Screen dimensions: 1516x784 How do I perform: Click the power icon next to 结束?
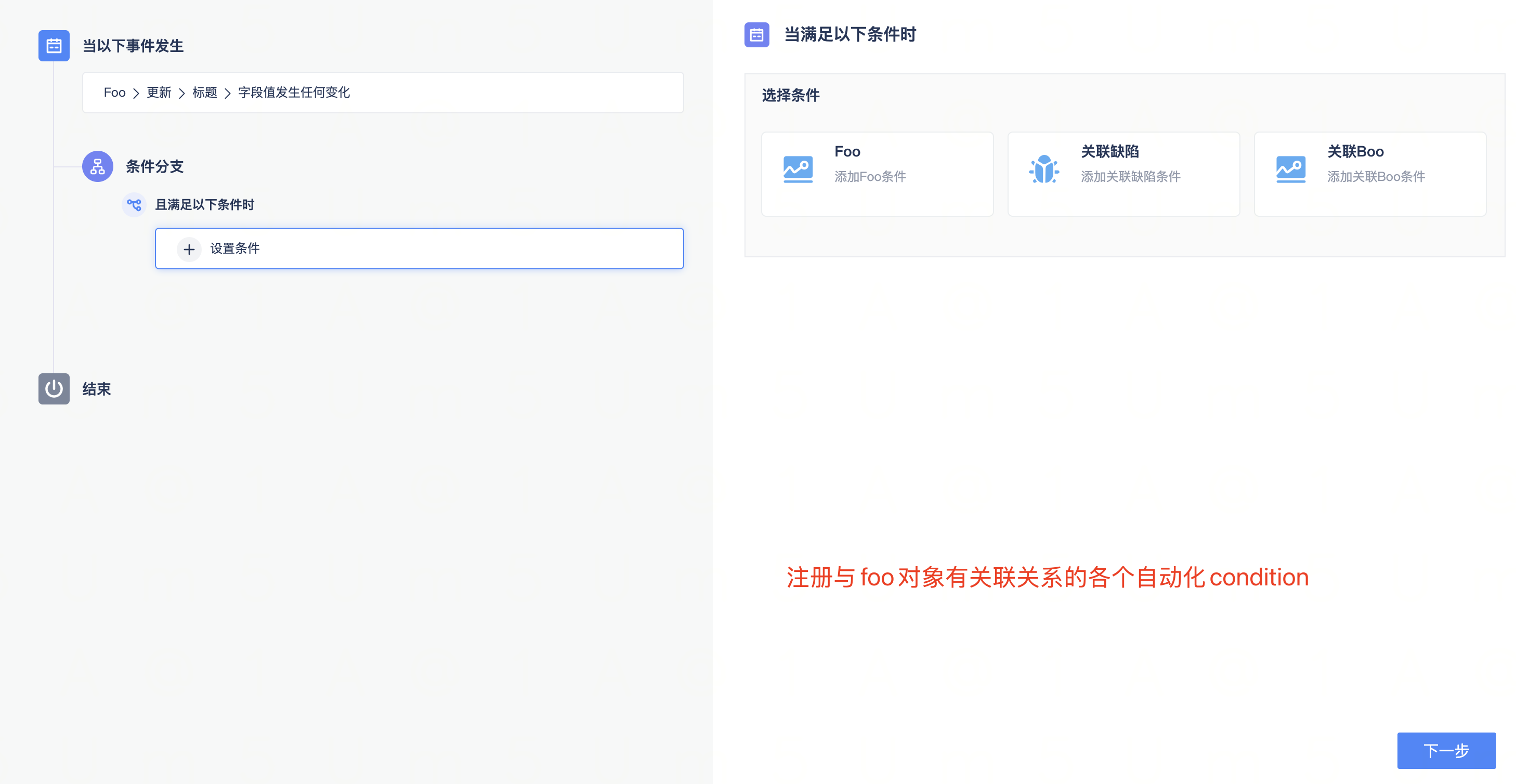click(x=54, y=388)
